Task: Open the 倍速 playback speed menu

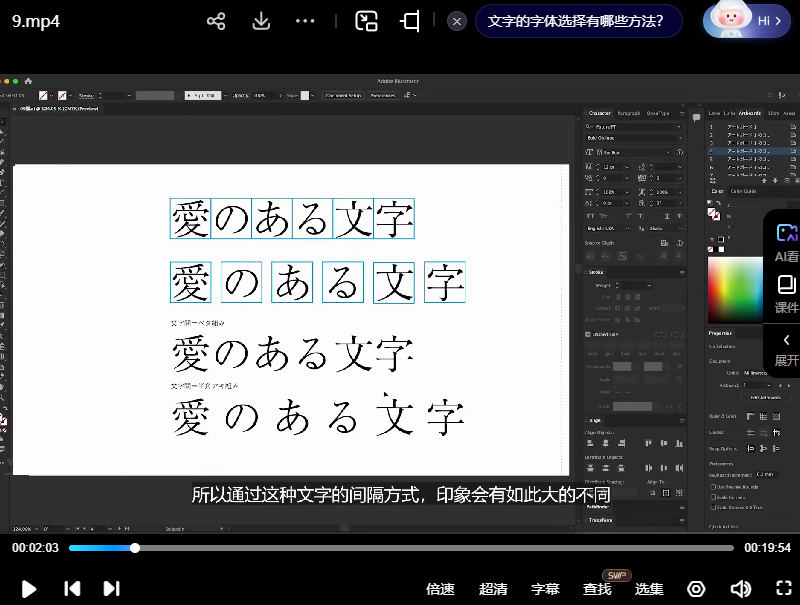Action: [x=440, y=589]
